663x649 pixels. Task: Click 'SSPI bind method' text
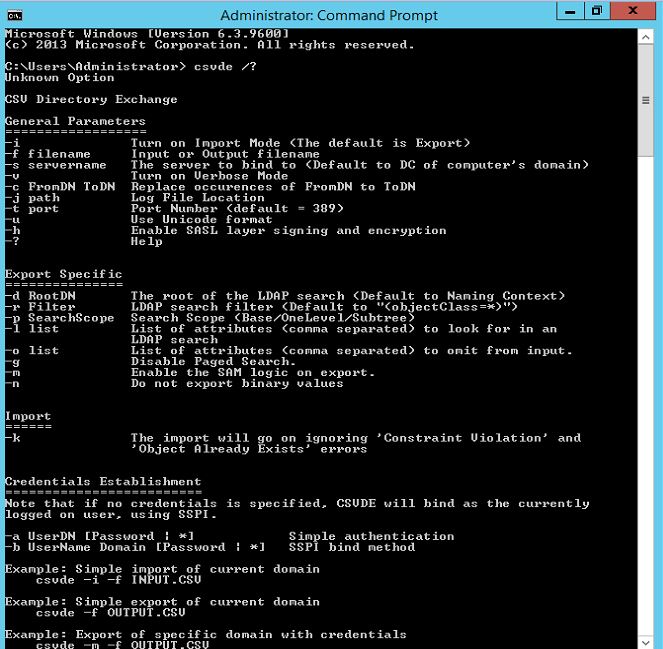tap(352, 548)
